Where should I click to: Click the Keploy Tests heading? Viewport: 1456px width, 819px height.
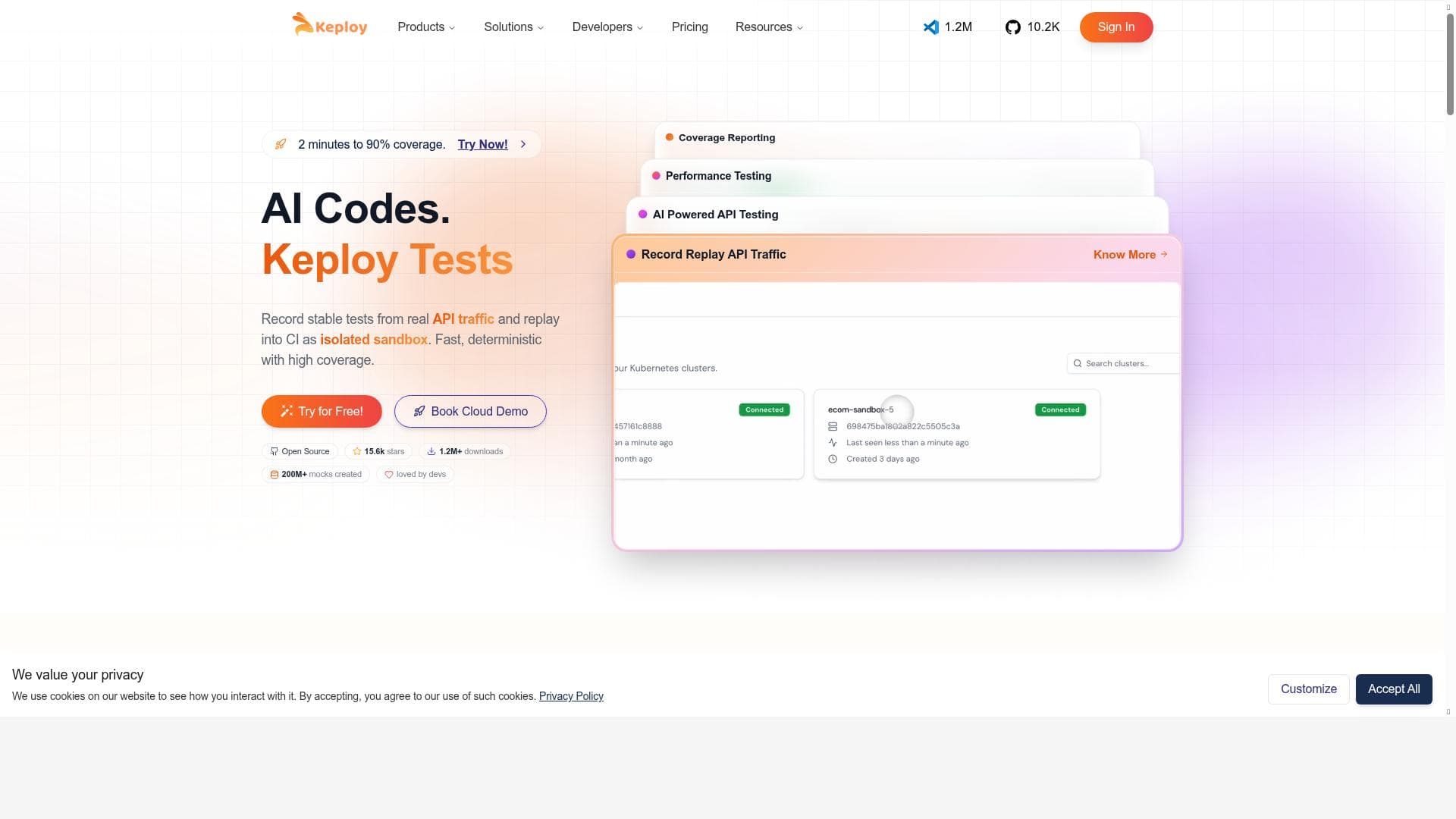coord(387,260)
